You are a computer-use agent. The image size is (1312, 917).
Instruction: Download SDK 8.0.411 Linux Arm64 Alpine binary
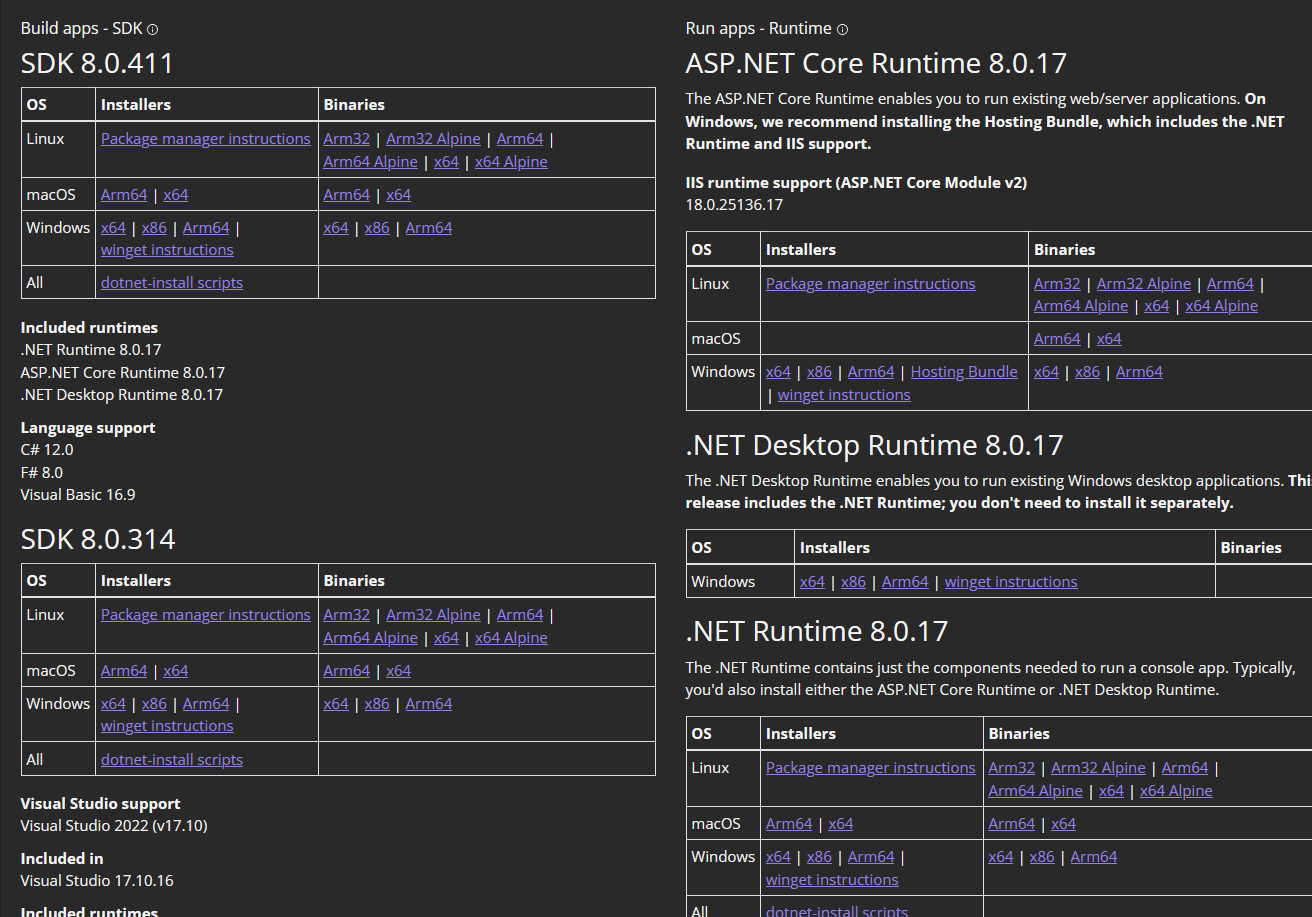coord(371,162)
